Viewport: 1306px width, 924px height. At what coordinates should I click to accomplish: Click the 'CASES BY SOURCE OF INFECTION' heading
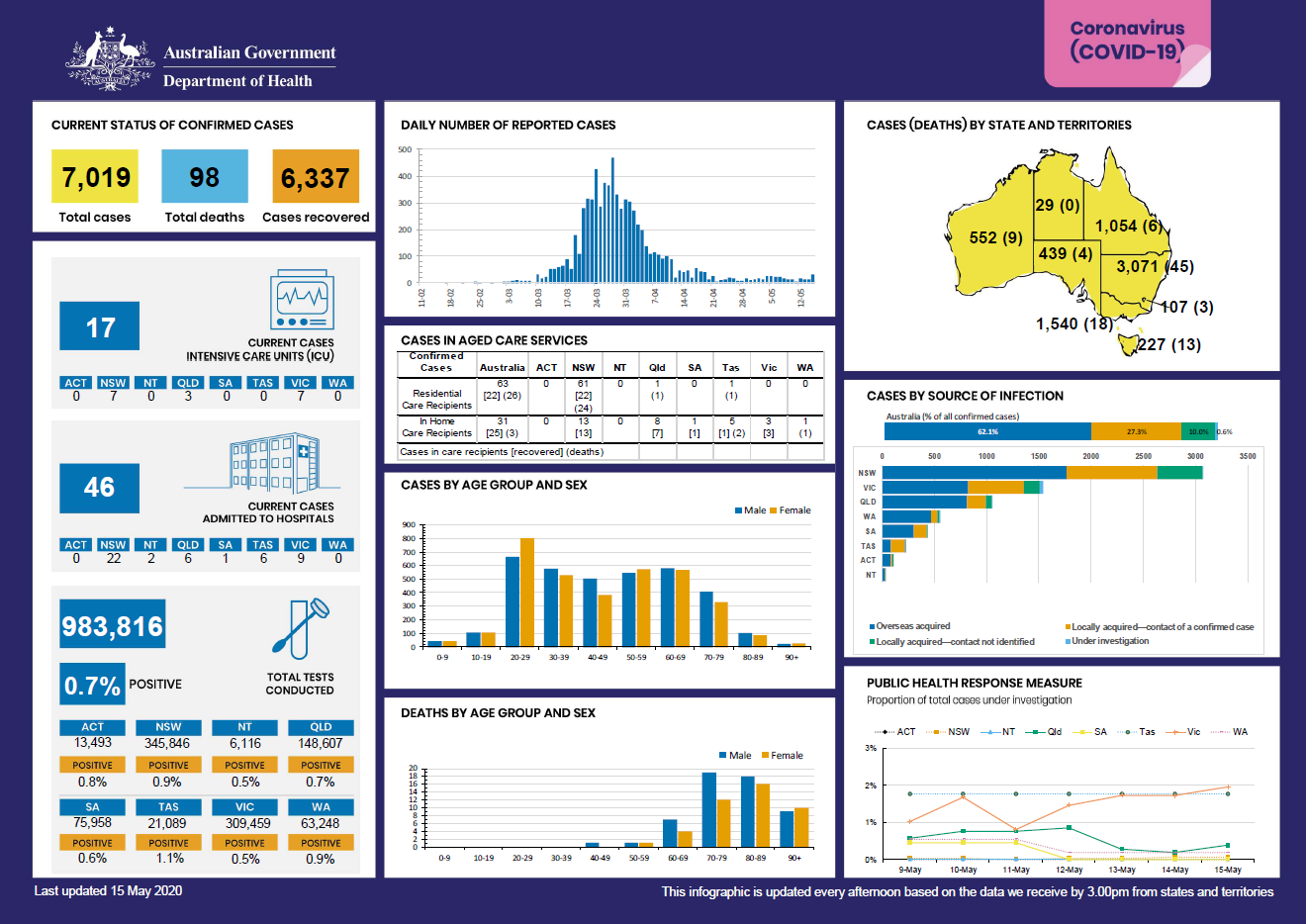pos(965,396)
